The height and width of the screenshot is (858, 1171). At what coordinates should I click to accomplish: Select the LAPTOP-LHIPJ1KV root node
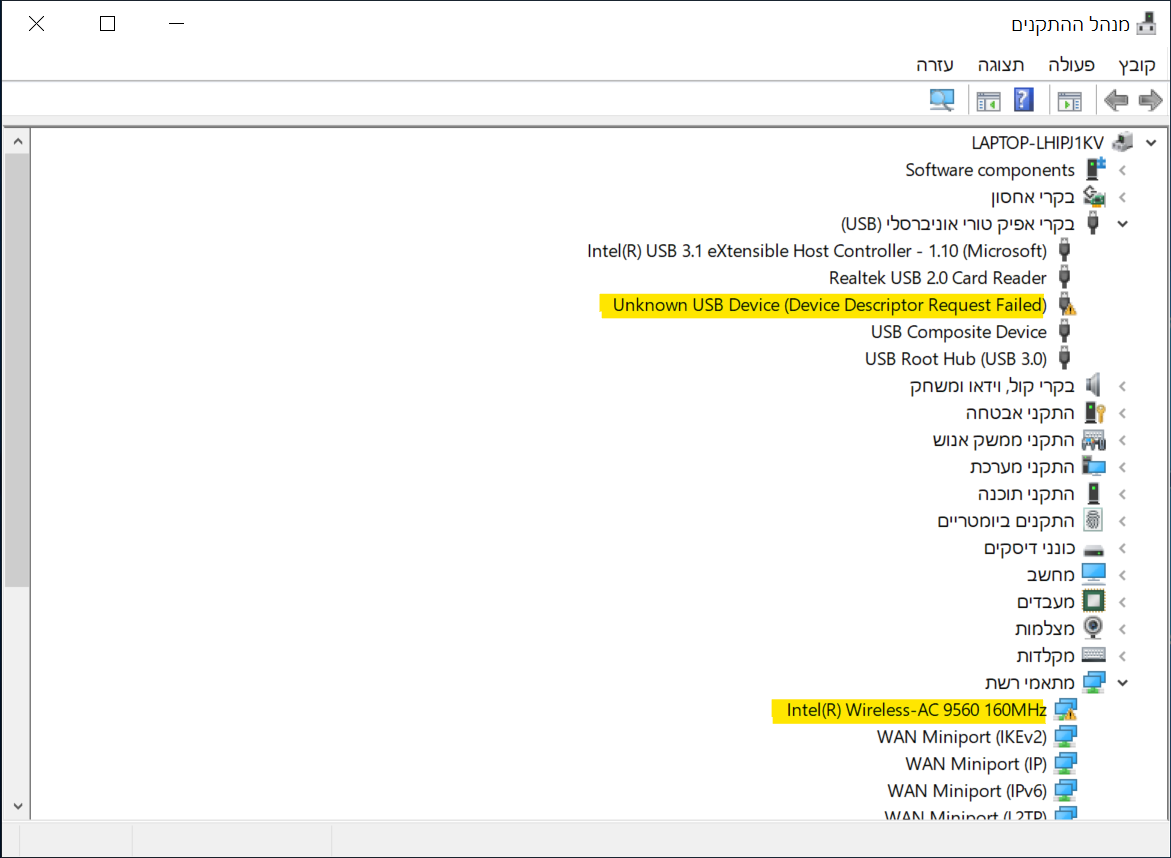coord(1037,142)
